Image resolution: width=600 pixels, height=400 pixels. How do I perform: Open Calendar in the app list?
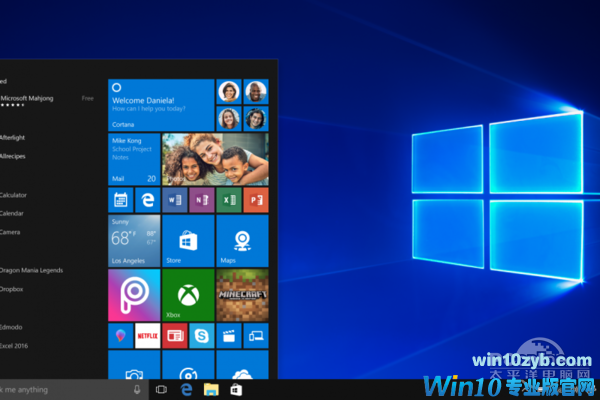[x=12, y=213]
